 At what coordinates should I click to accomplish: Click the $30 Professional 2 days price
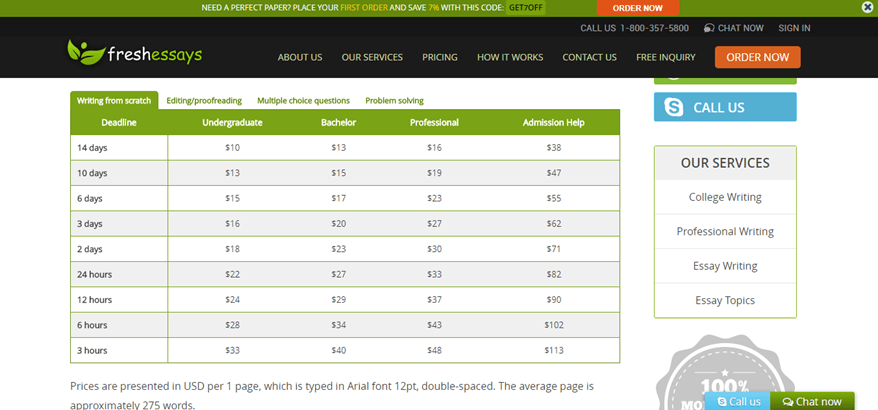pos(435,249)
